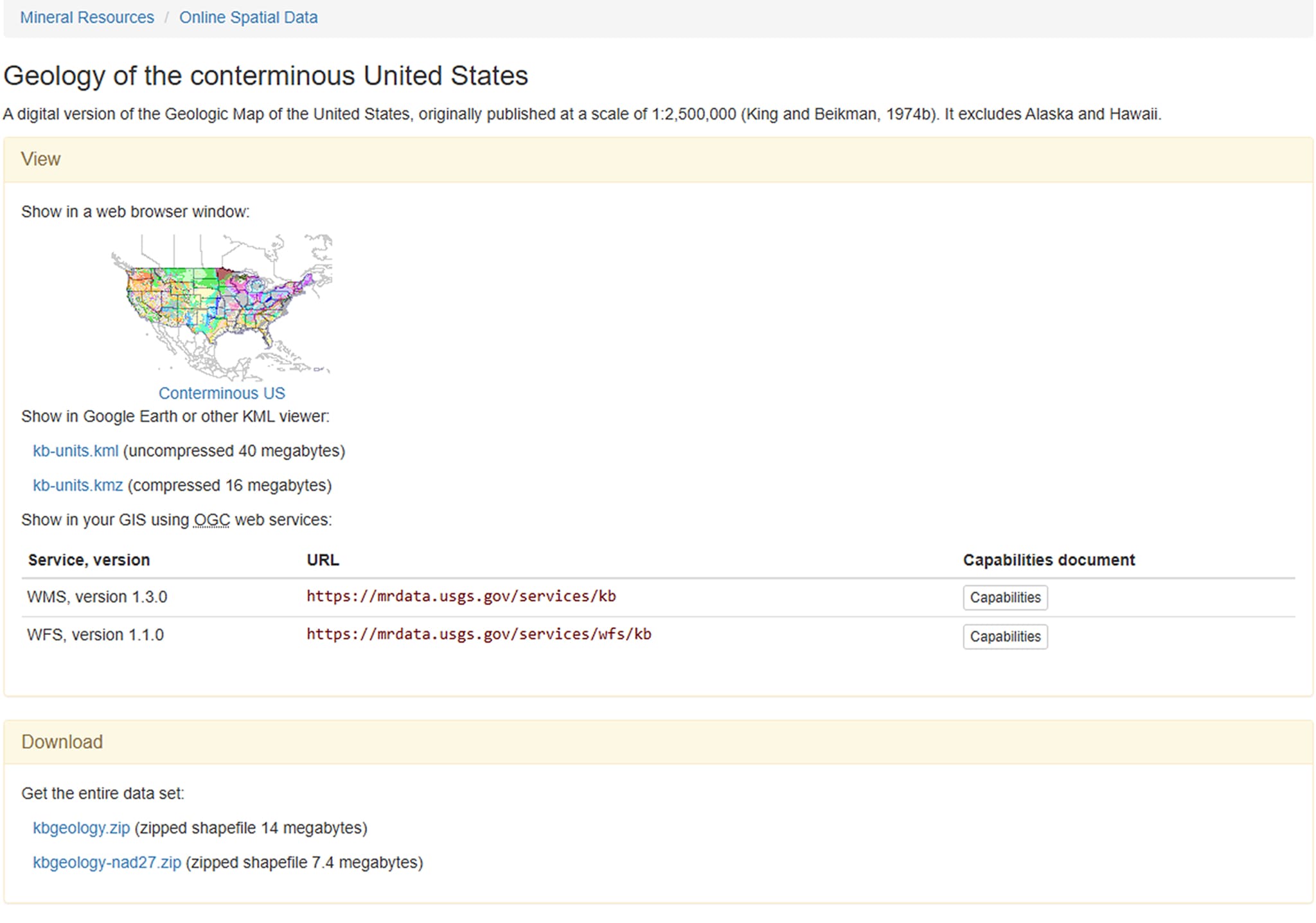
Task: Download kbgeology.zip shapefile
Action: 82,828
